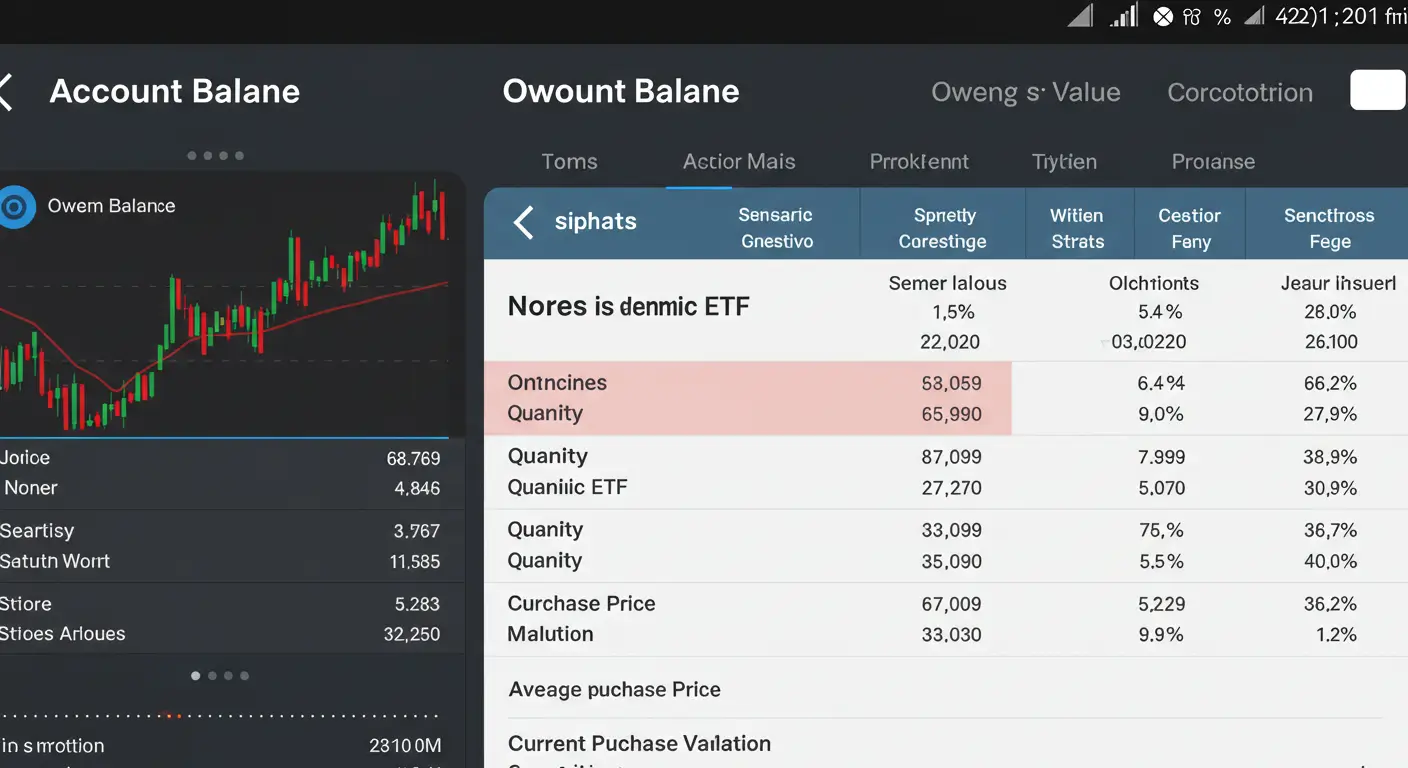Screen dimensions: 1408x768
Task: Click Olchtionts 5.4% cell
Action: coord(1160,312)
